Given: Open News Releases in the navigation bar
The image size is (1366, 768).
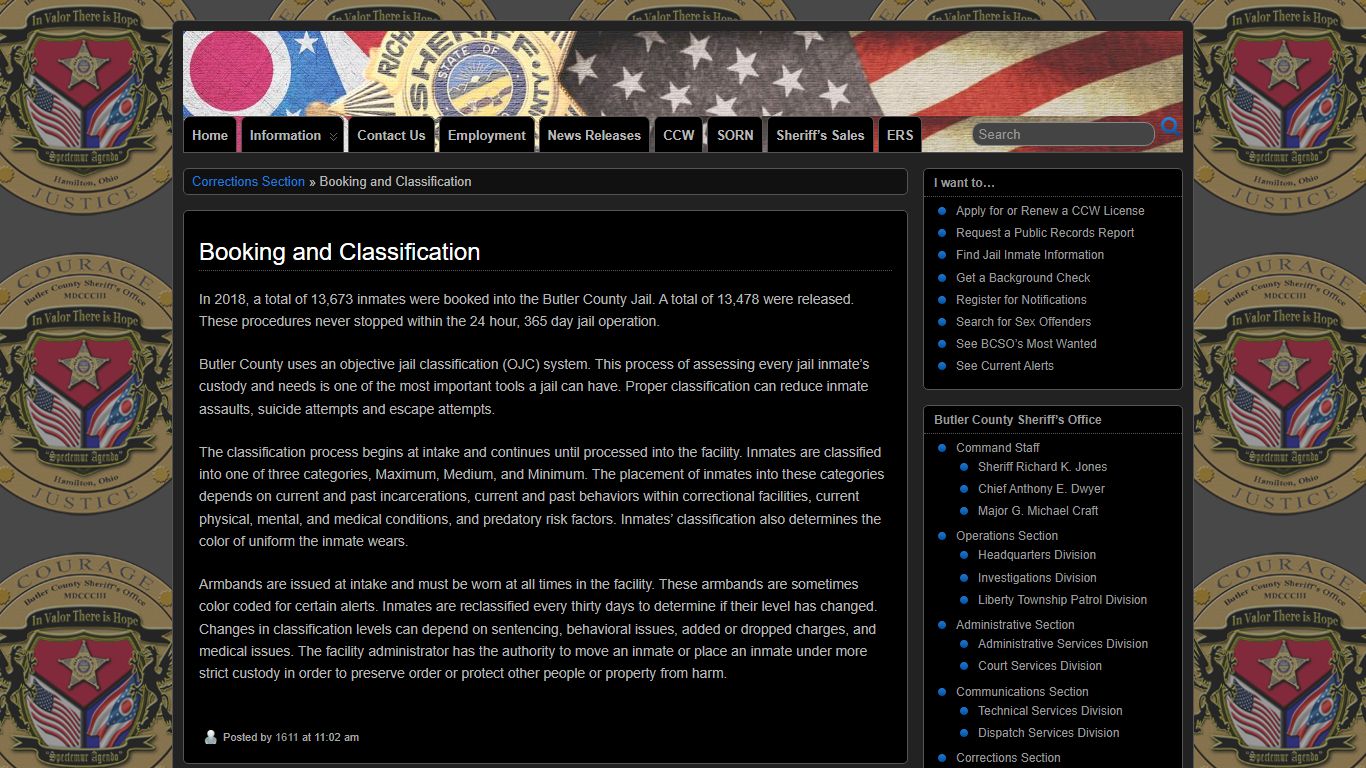Looking at the screenshot, I should point(594,135).
